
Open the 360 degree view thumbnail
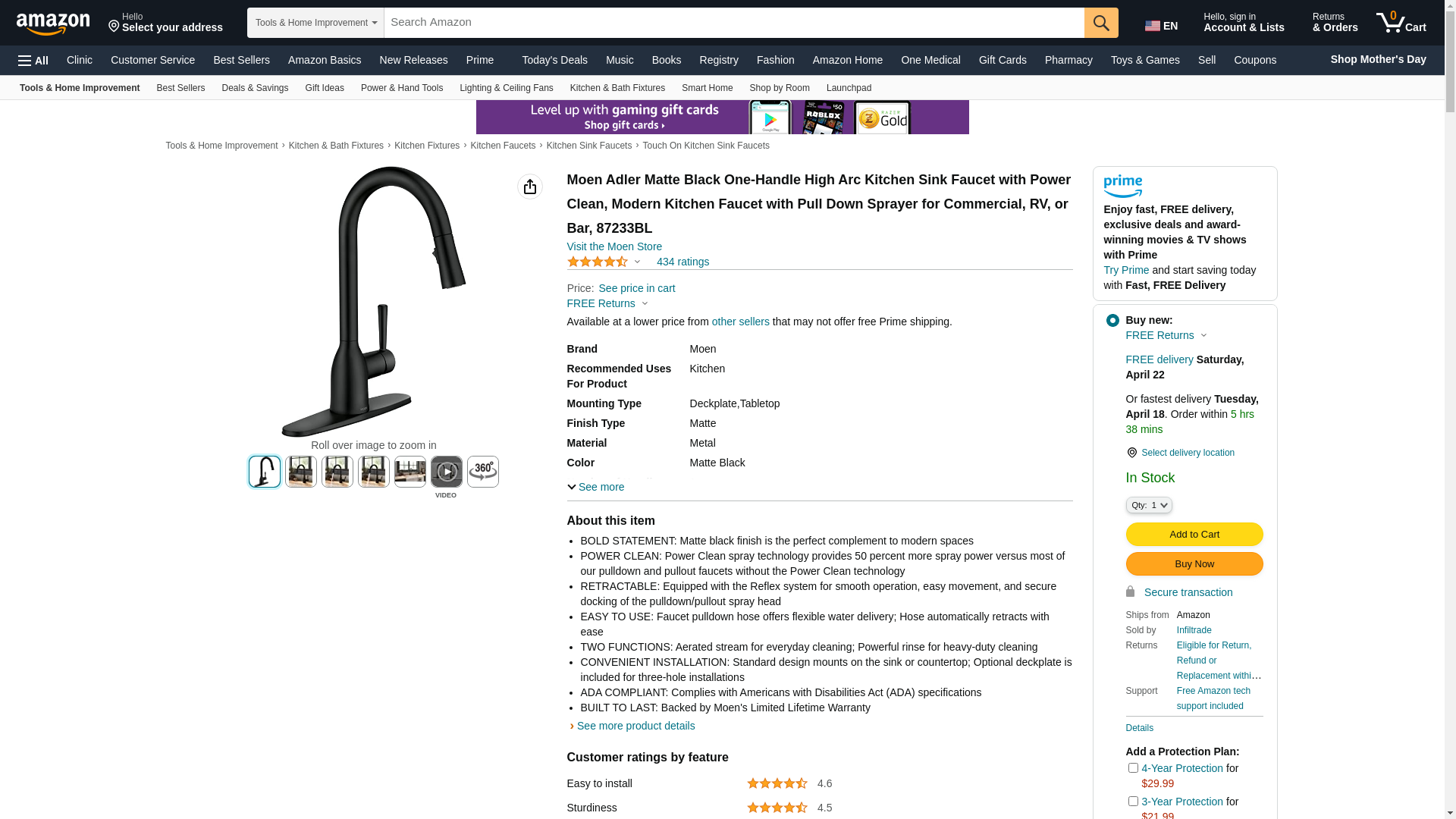tap(483, 472)
